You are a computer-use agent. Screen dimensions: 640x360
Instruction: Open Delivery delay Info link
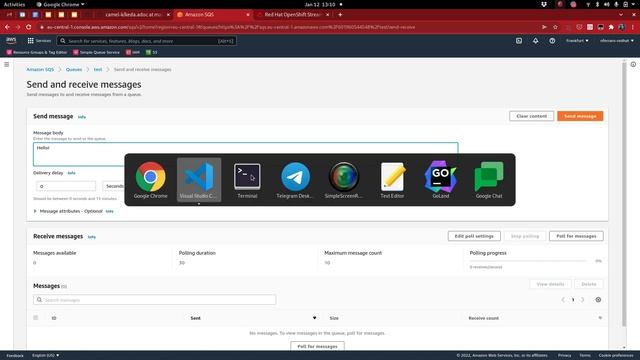[71, 173]
